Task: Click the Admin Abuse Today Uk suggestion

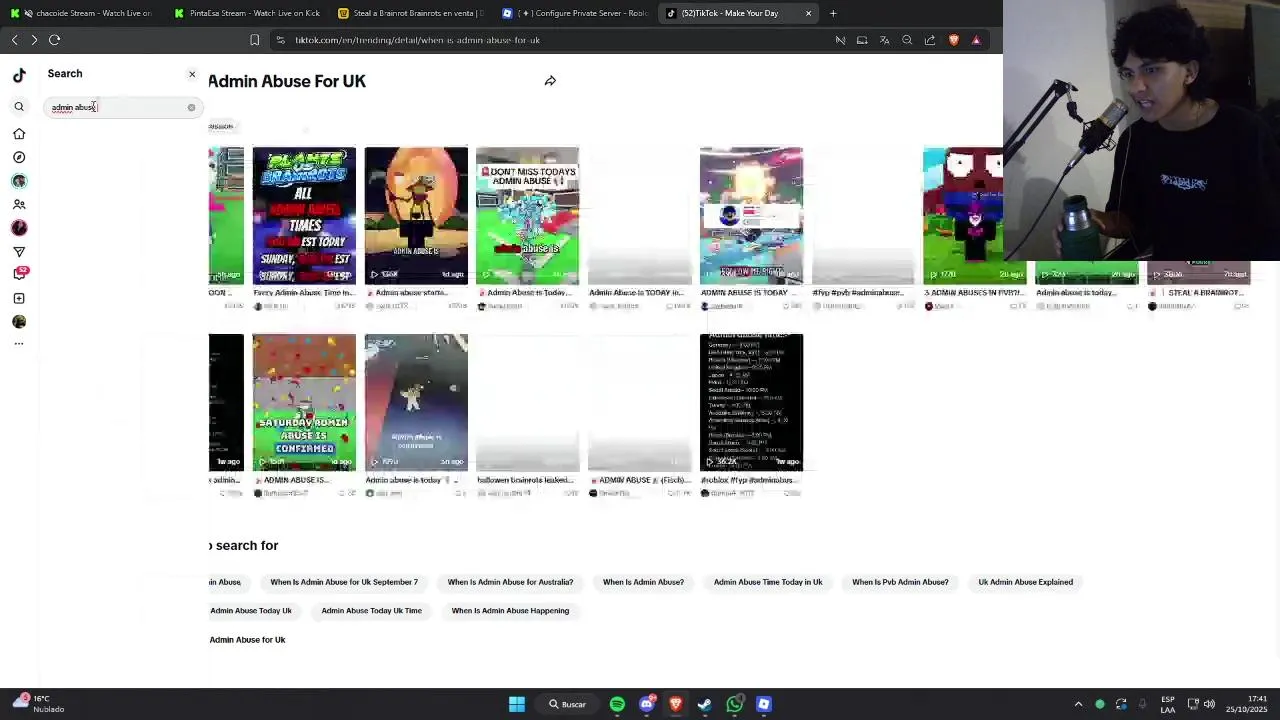Action: click(251, 611)
